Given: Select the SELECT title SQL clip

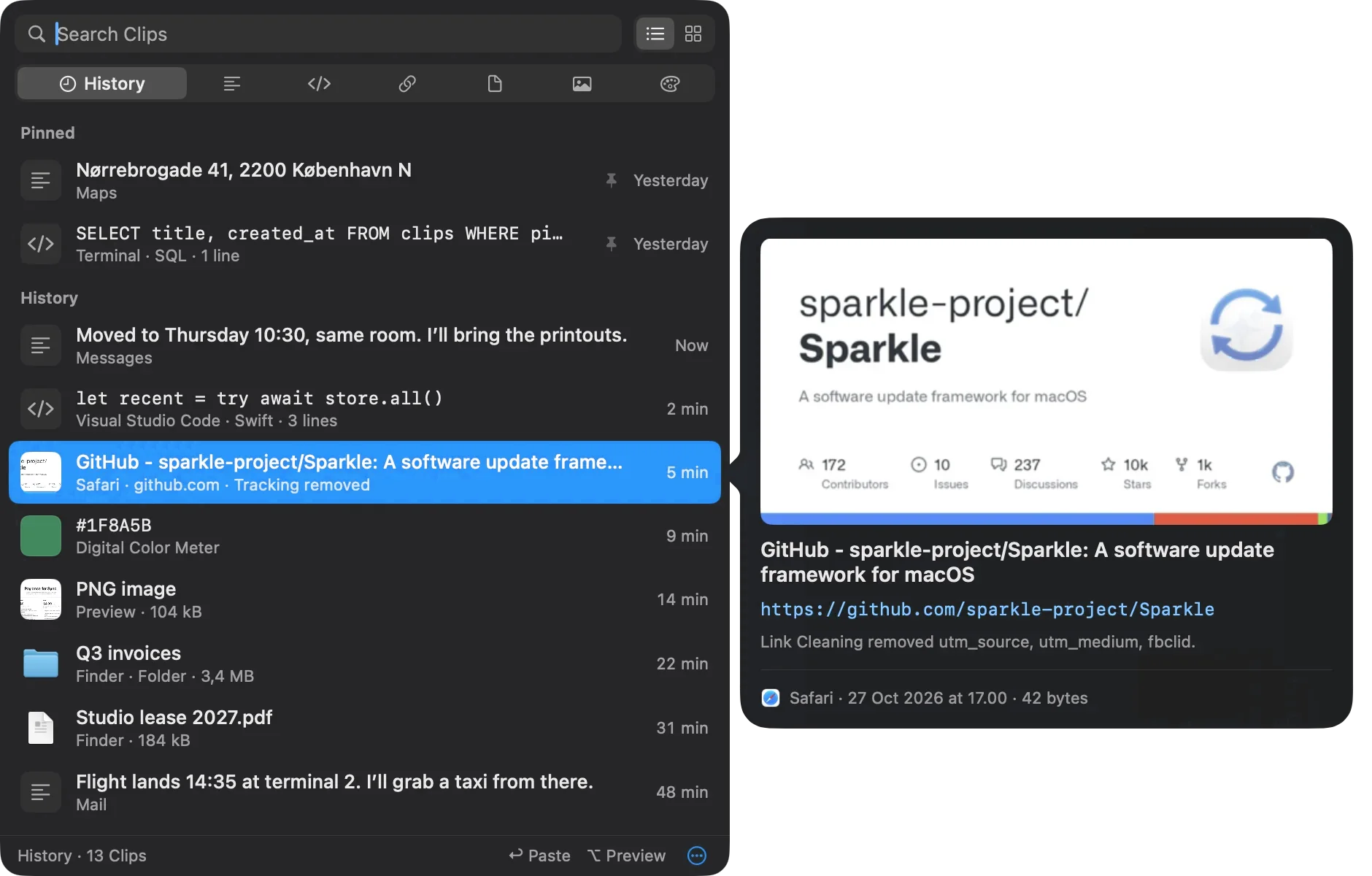Looking at the screenshot, I should click(365, 244).
